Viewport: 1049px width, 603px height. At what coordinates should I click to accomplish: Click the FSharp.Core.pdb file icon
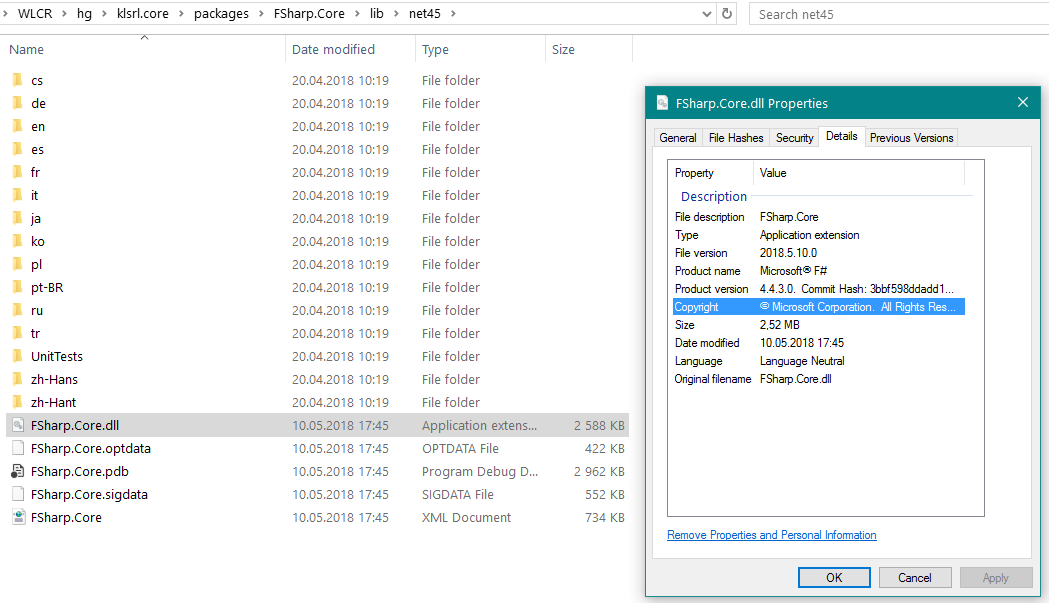pyautogui.click(x=18, y=471)
